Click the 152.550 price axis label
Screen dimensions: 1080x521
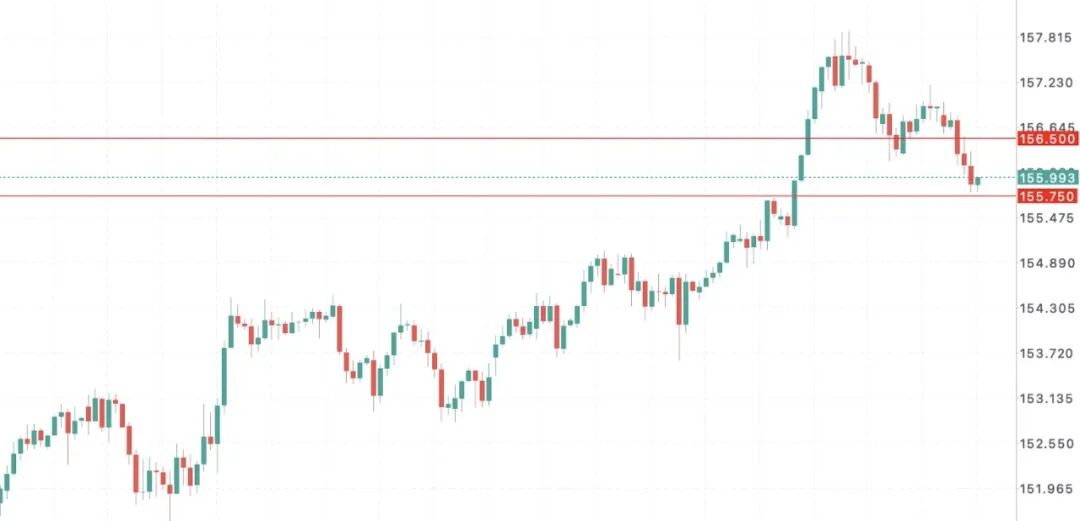1045,443
